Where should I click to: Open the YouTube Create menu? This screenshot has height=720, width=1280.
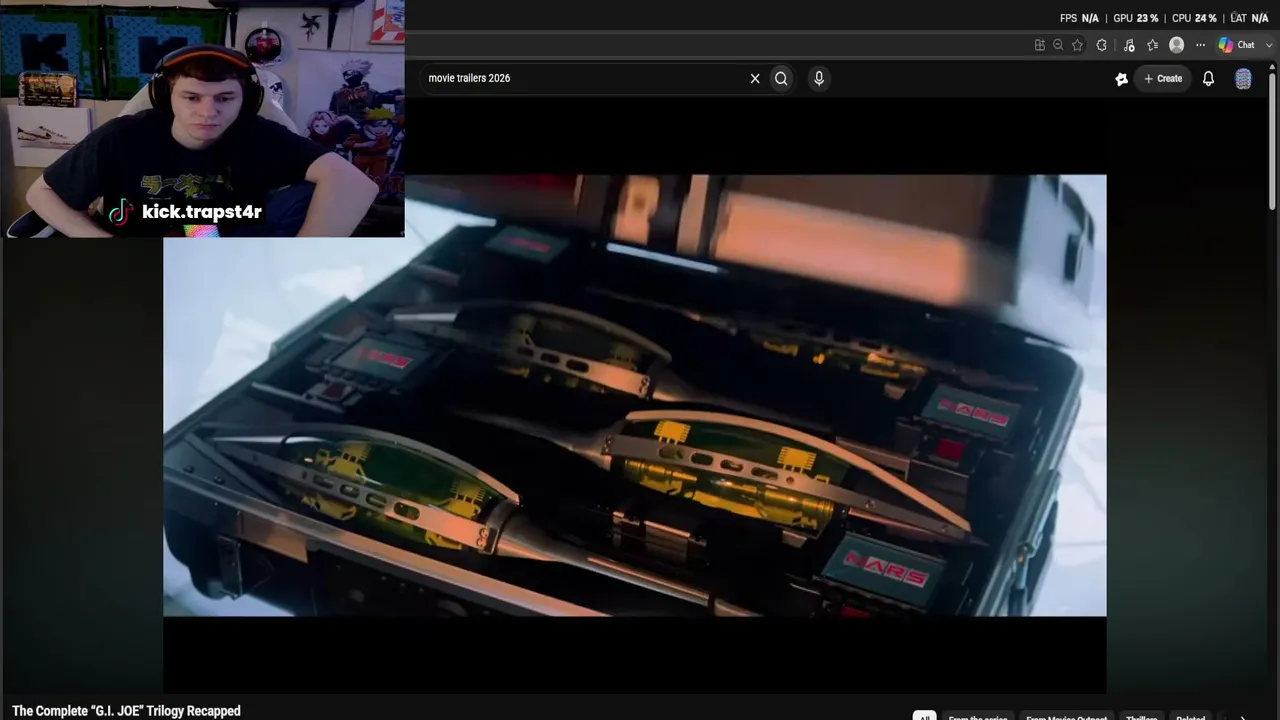click(x=1163, y=78)
